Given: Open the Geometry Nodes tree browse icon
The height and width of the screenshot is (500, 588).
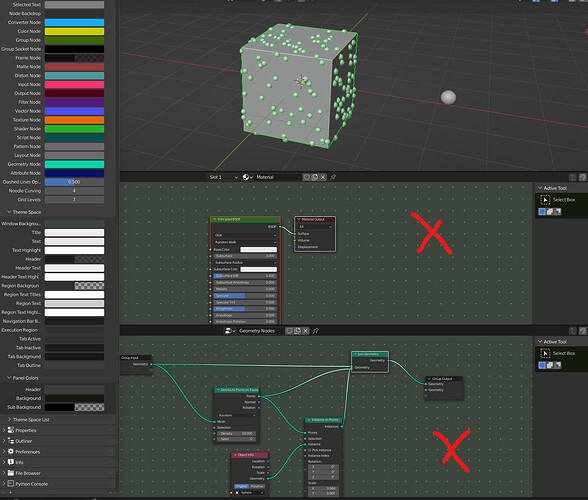Looking at the screenshot, I should [230, 331].
